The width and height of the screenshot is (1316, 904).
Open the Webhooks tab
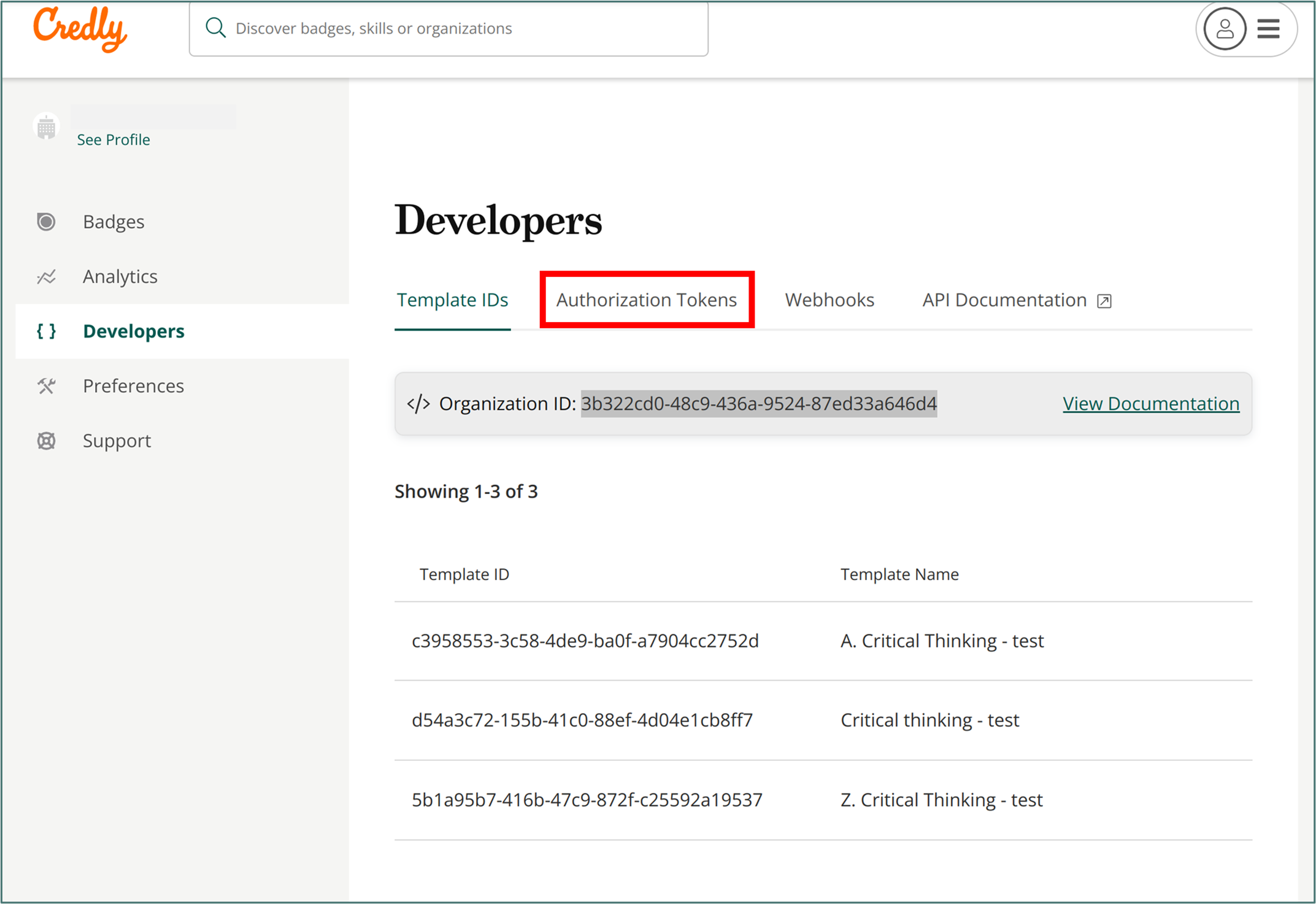(x=829, y=299)
